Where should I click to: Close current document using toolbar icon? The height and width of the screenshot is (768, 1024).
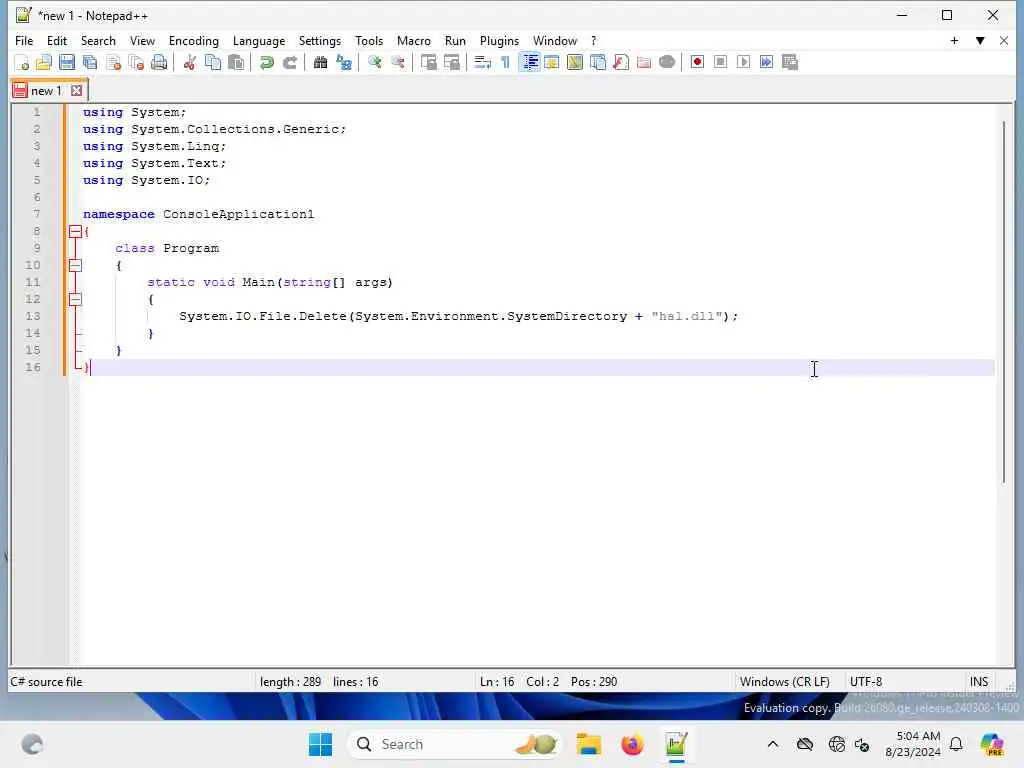[x=113, y=63]
